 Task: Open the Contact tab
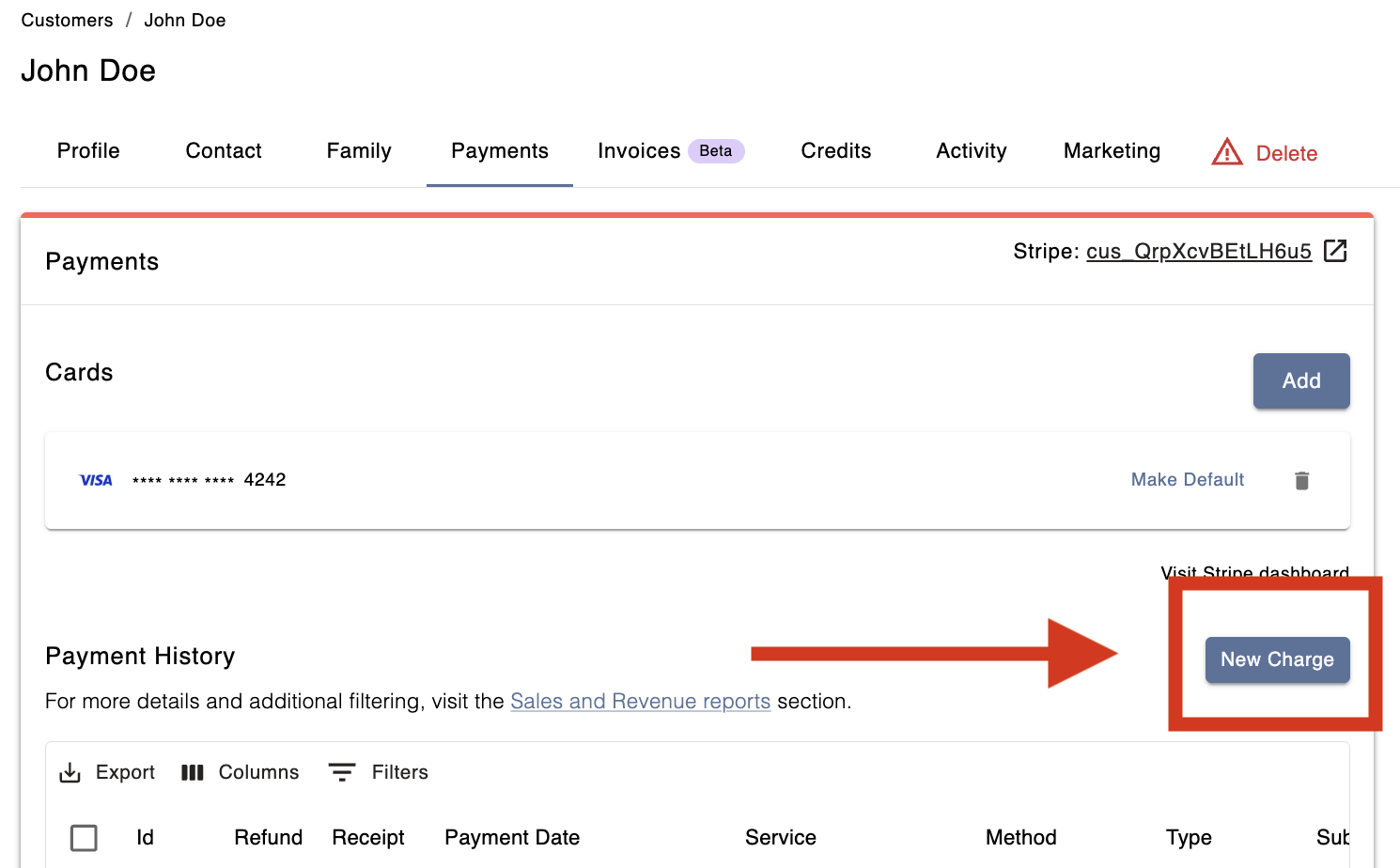pyautogui.click(x=224, y=151)
